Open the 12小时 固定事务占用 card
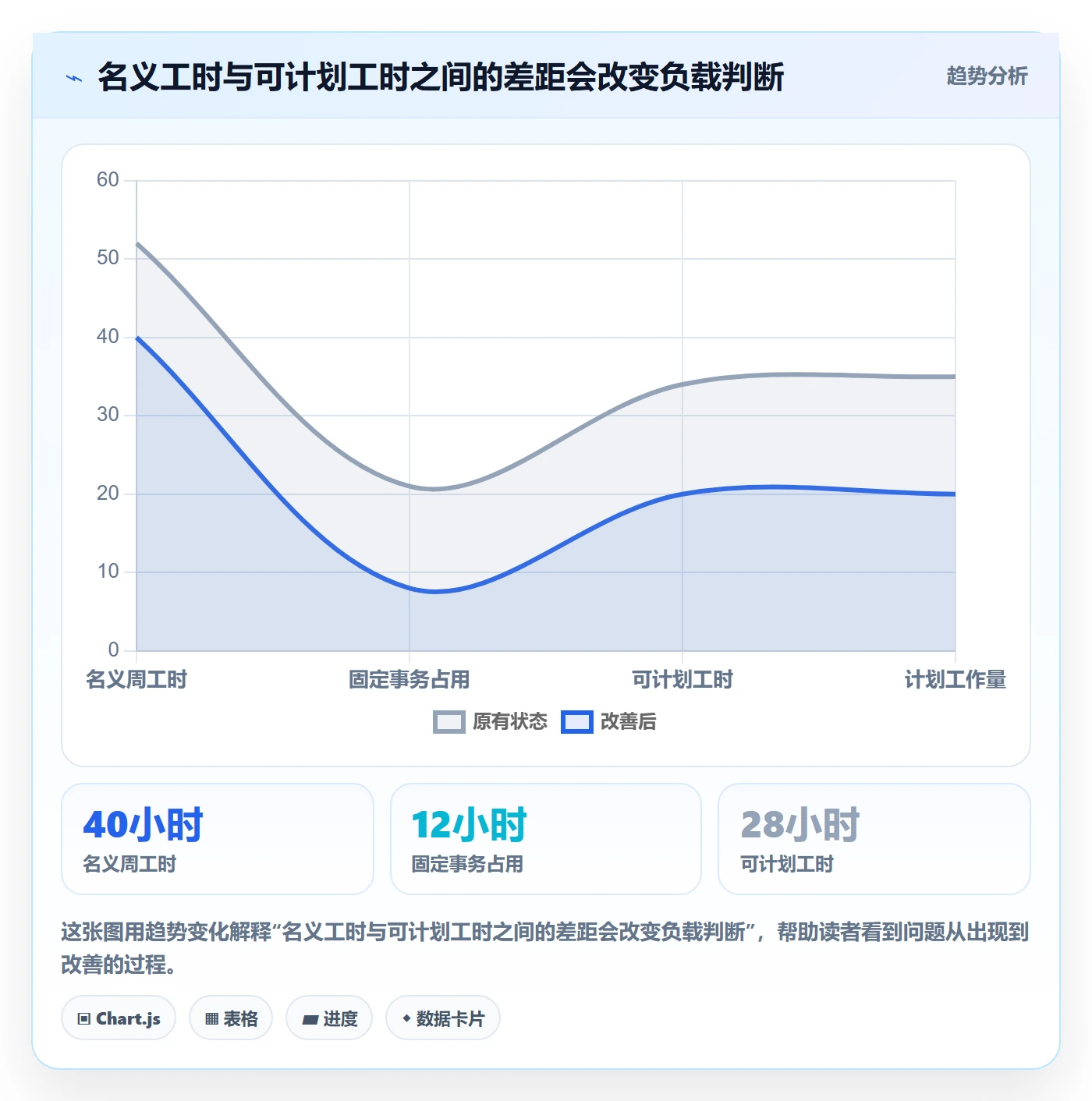 (x=546, y=839)
